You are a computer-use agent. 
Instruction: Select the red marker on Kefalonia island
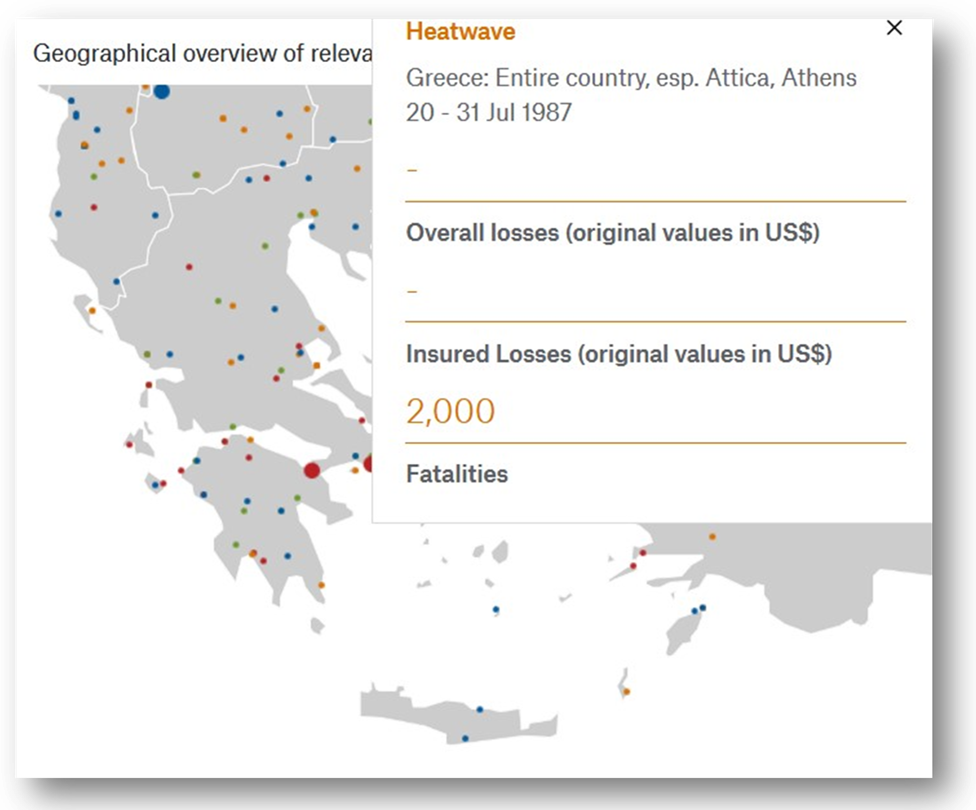click(129, 445)
